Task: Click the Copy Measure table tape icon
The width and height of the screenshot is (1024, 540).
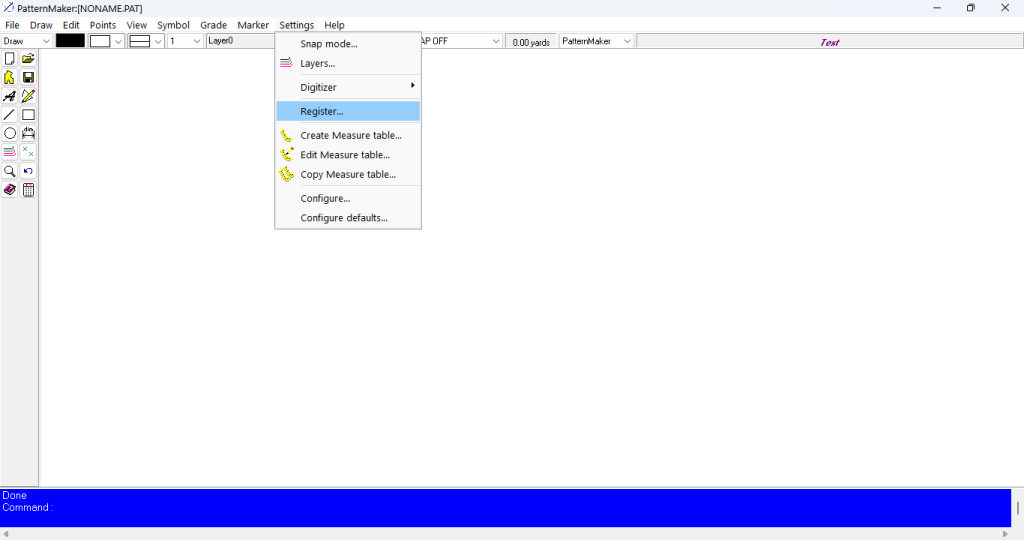Action: pos(286,174)
